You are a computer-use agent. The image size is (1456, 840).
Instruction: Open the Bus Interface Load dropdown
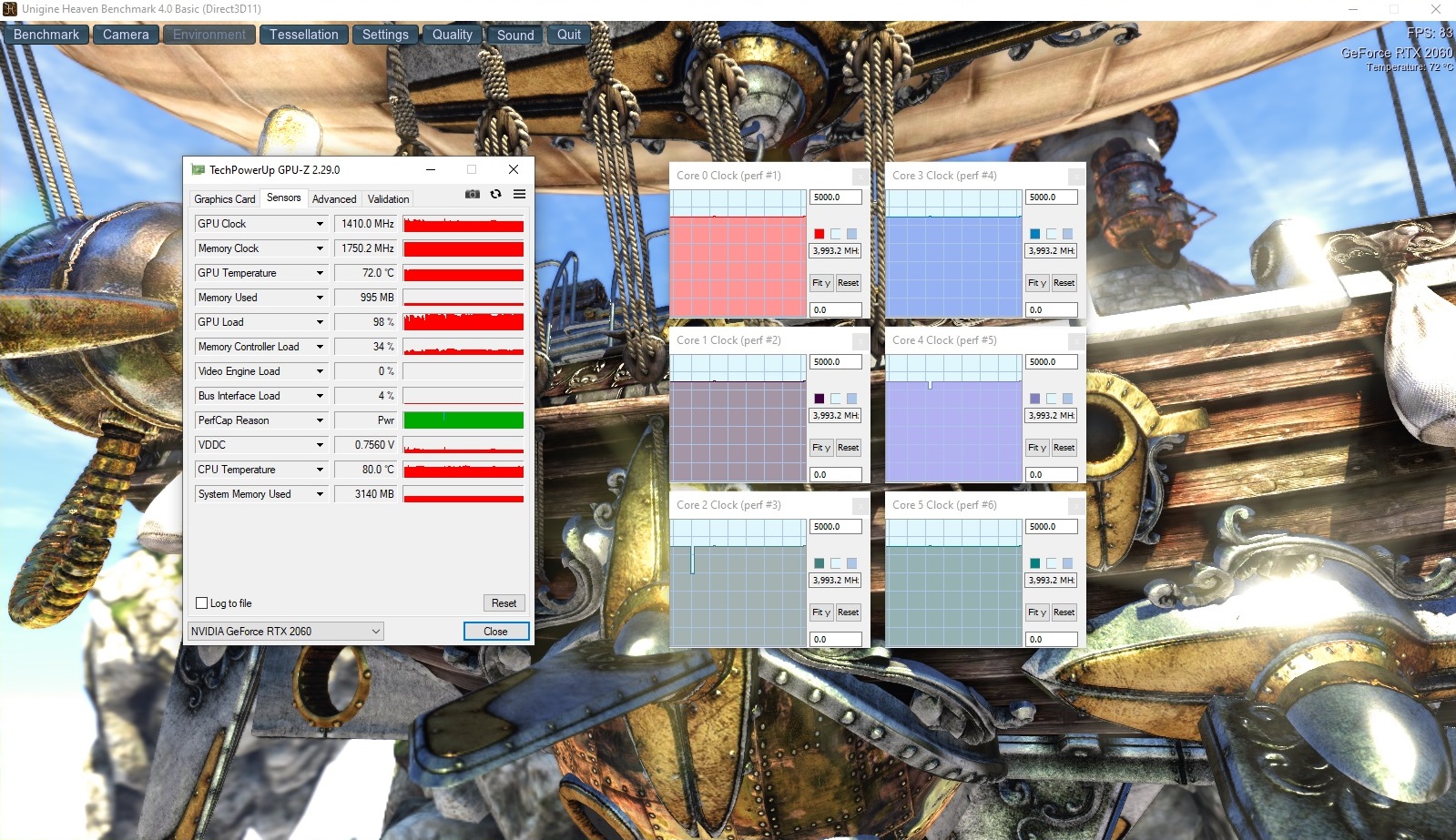pyautogui.click(x=320, y=396)
